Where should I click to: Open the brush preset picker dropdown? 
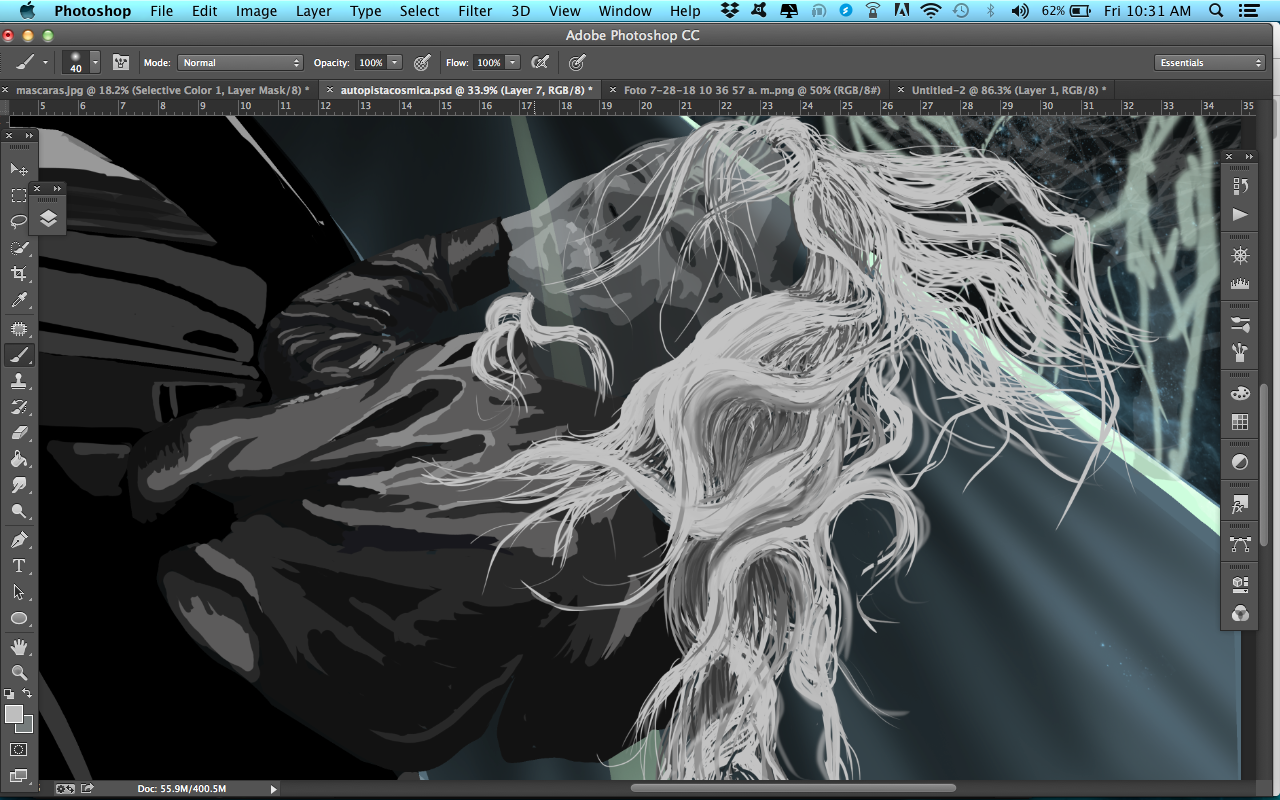tap(95, 62)
